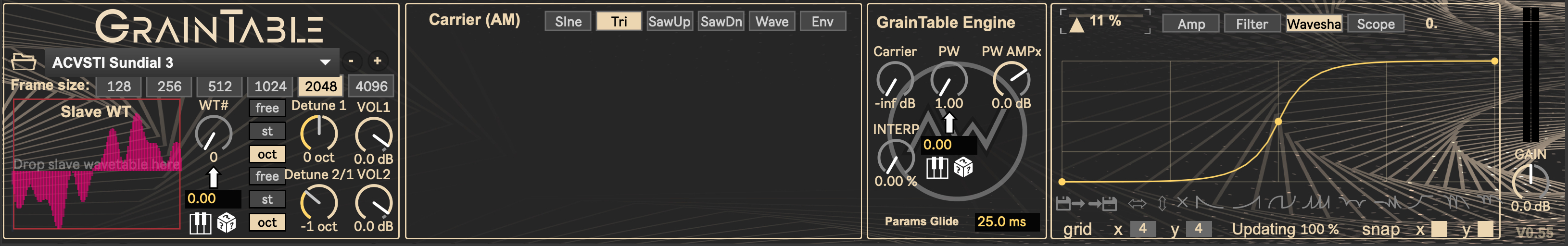The width and height of the screenshot is (1568, 246).
Task: Click the folder icon to load a wavetable
Action: click(24, 62)
